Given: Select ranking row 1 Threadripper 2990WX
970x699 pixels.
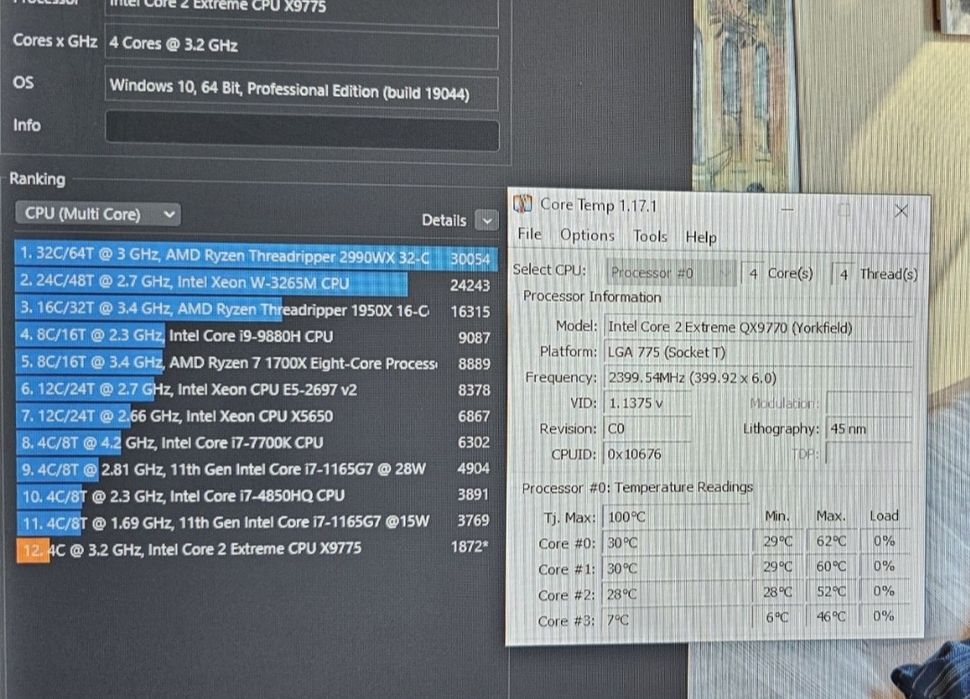Looking at the screenshot, I should (x=255, y=256).
